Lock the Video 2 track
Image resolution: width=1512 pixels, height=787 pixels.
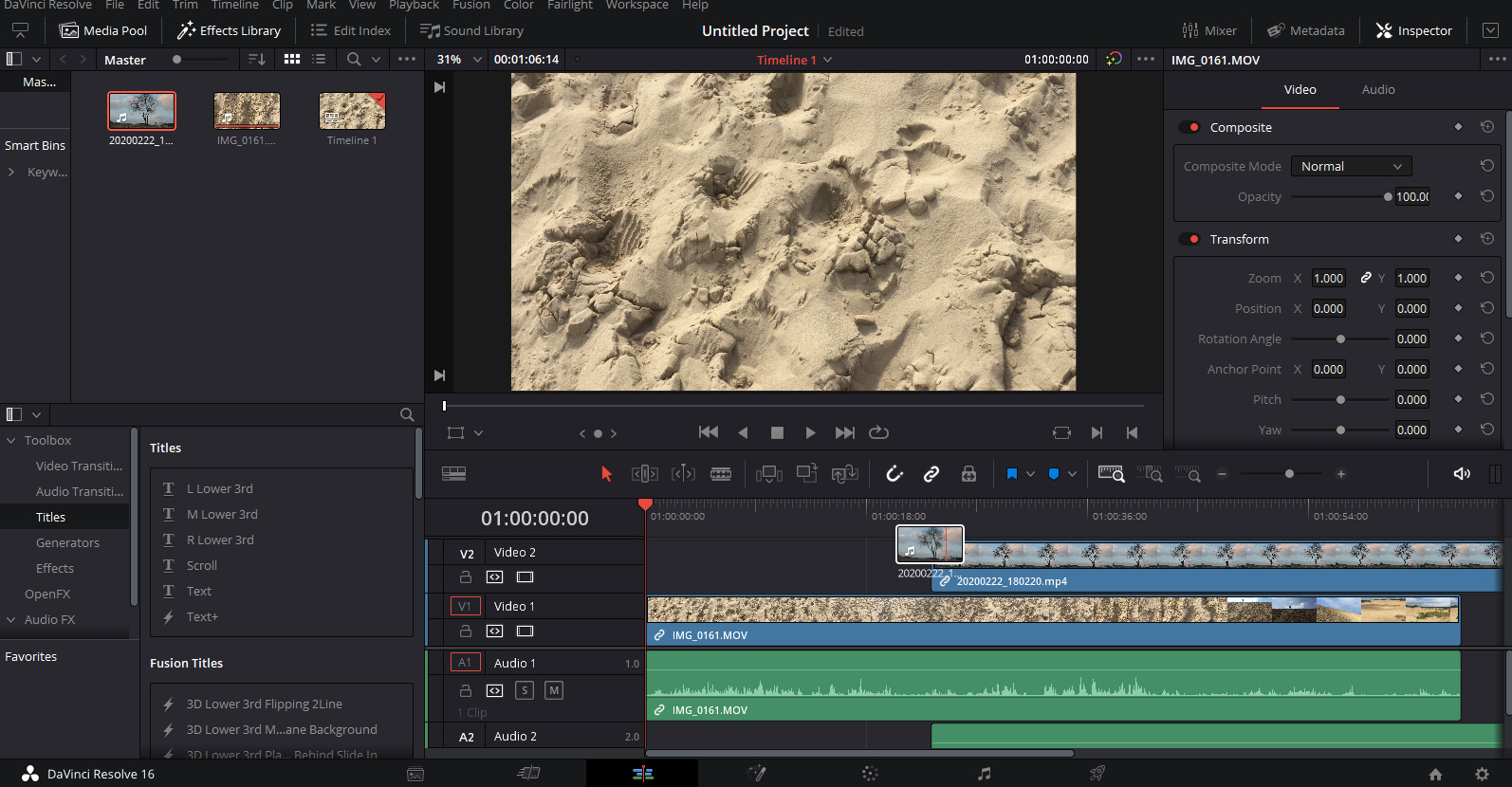[466, 577]
